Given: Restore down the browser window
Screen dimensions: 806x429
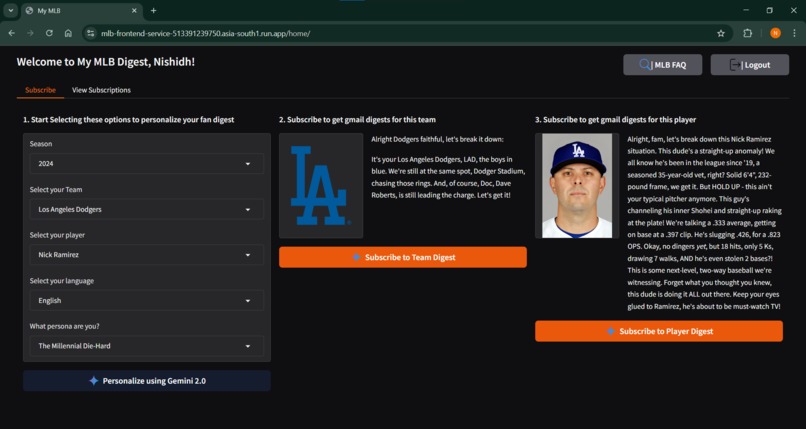Looking at the screenshot, I should [x=770, y=10].
